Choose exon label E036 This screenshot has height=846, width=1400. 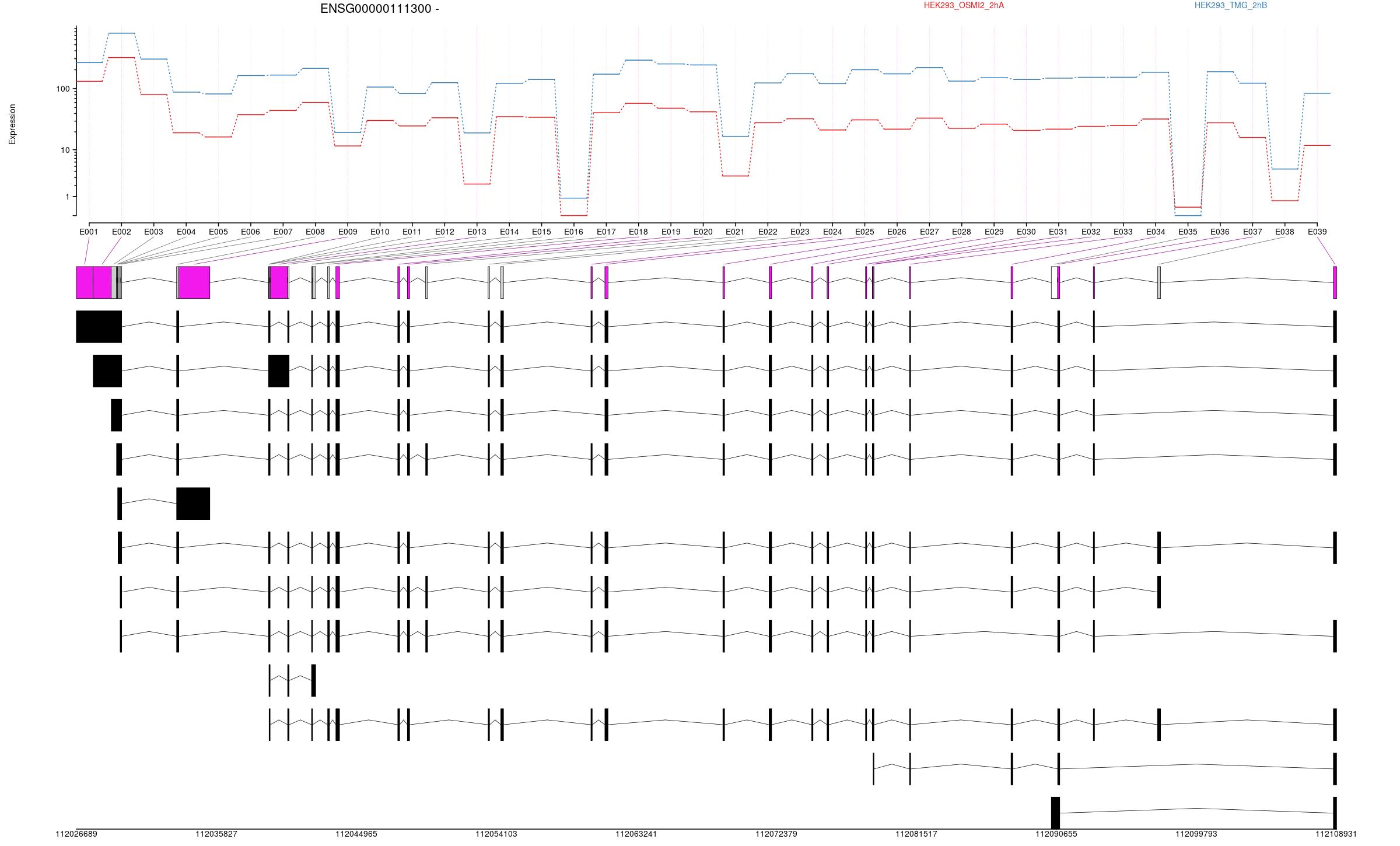(x=1220, y=232)
